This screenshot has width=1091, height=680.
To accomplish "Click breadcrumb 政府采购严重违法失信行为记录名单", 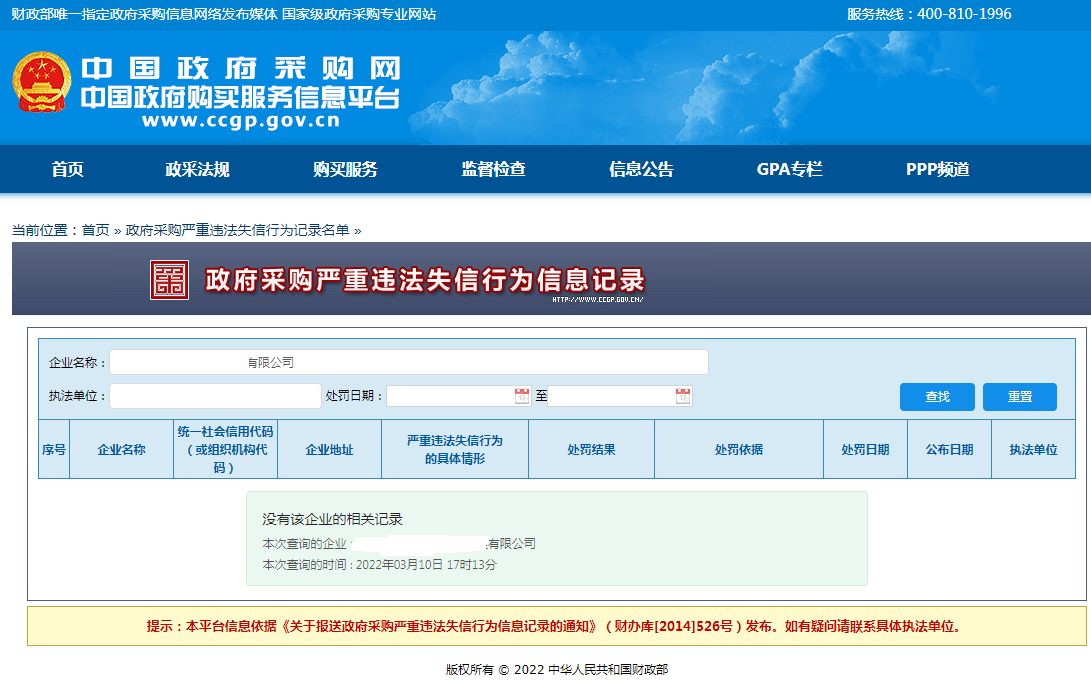I will (x=237, y=230).
